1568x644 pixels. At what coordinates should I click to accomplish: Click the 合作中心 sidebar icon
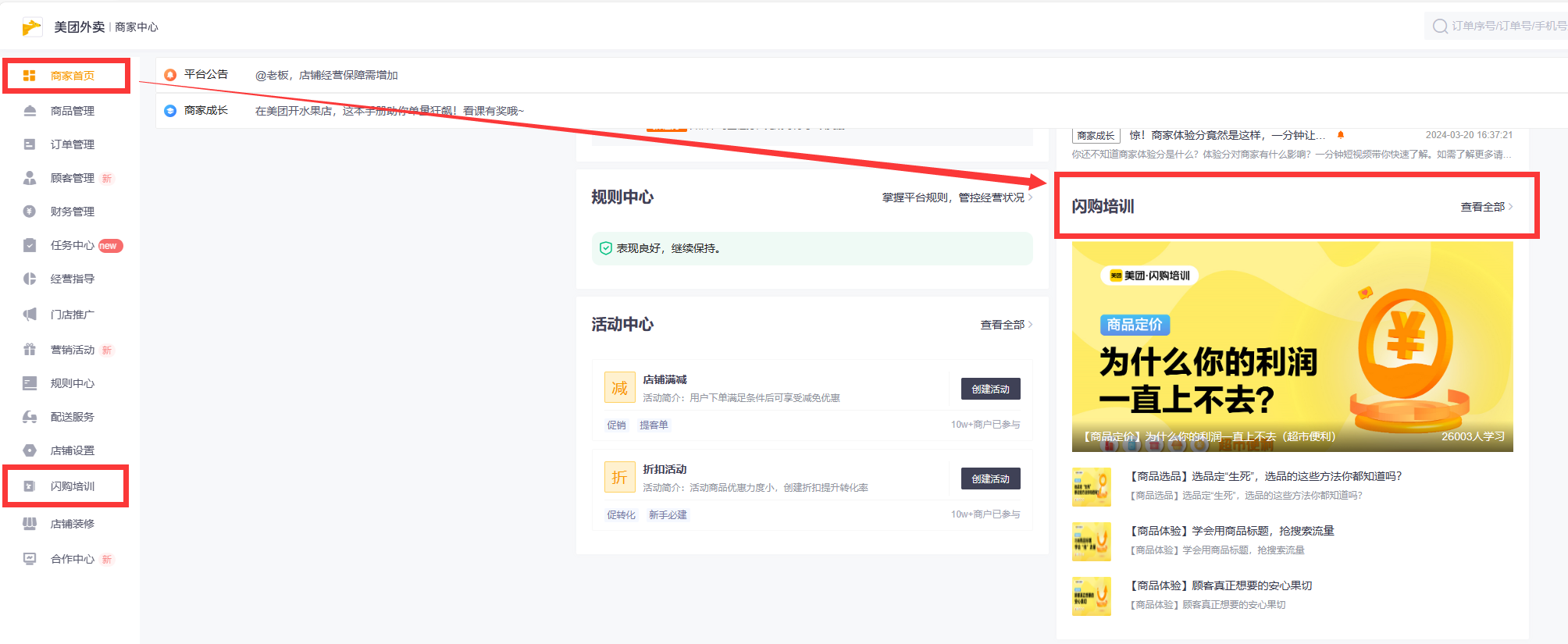pos(30,559)
